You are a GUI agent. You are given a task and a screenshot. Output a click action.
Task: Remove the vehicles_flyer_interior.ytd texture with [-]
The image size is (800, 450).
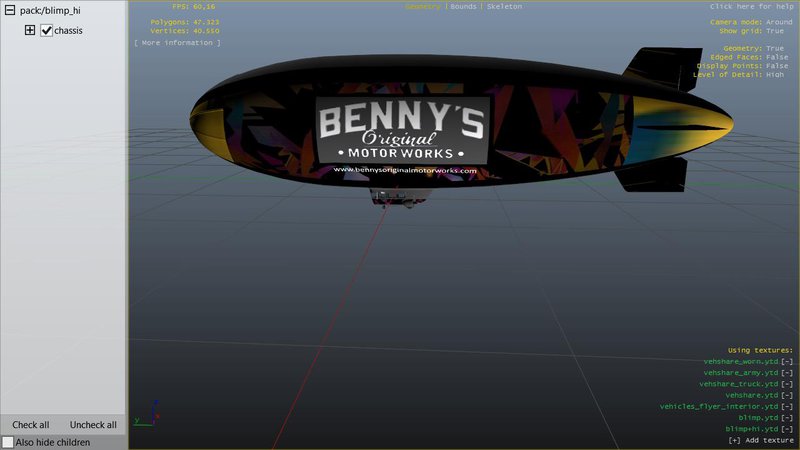tap(787, 407)
